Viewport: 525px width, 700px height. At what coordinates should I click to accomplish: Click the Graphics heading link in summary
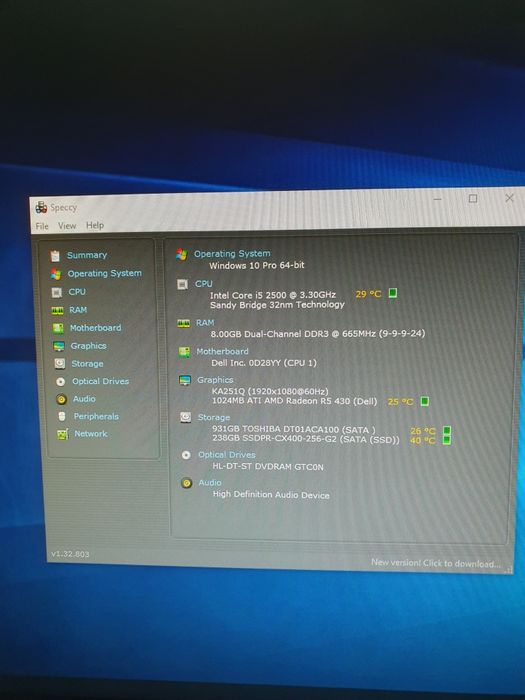(215, 380)
